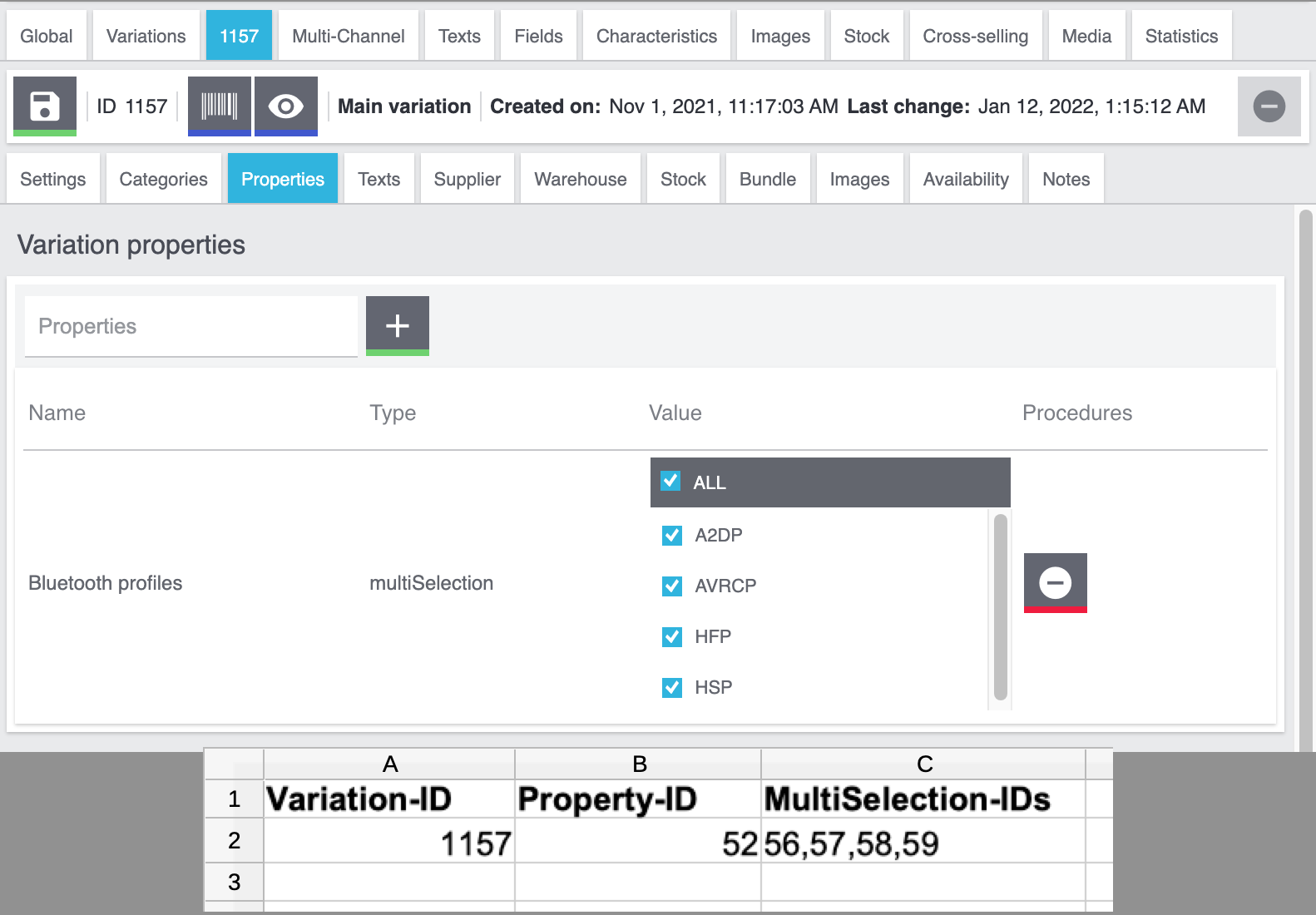Viewport: 1316px width, 915px height.
Task: Switch to the Multi-Channel tab
Action: [348, 36]
